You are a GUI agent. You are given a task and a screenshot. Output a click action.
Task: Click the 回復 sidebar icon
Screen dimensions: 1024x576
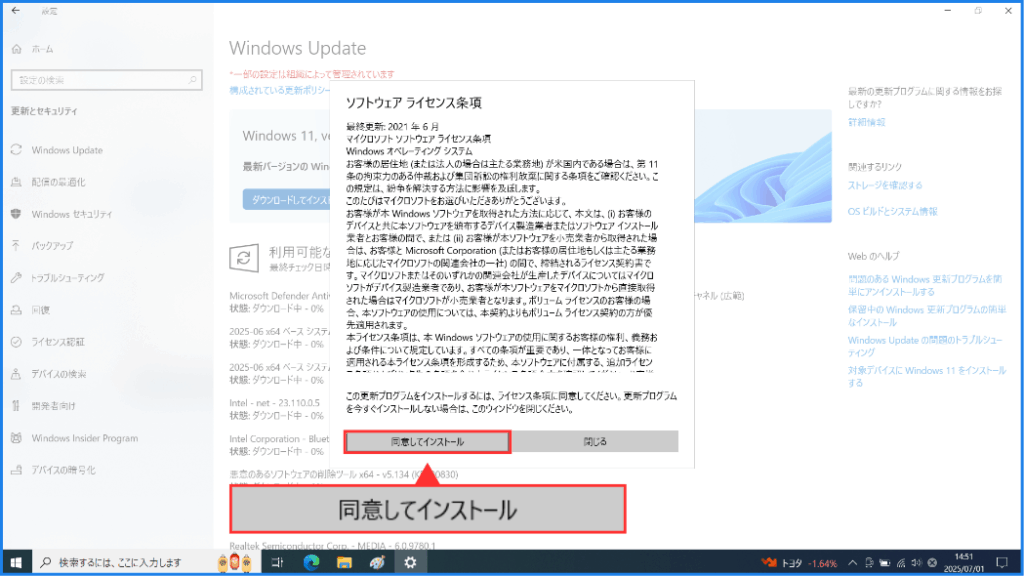(x=16, y=310)
